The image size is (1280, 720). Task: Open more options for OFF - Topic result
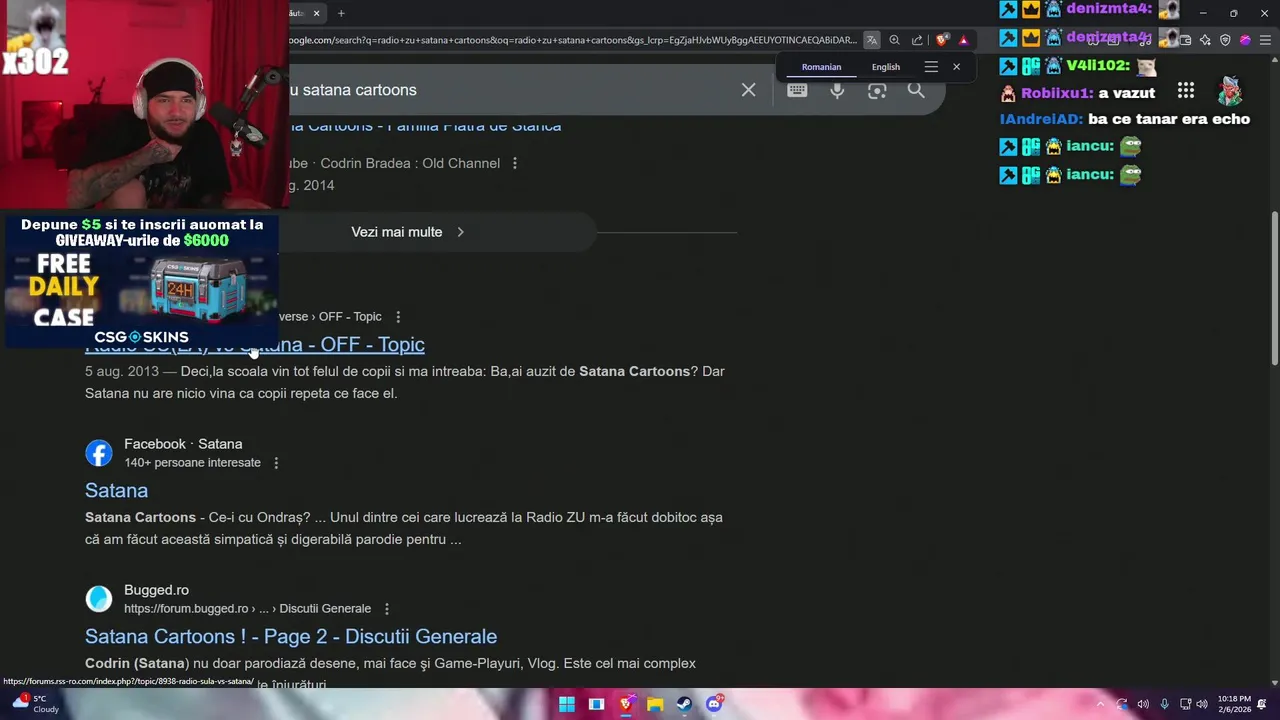[398, 317]
